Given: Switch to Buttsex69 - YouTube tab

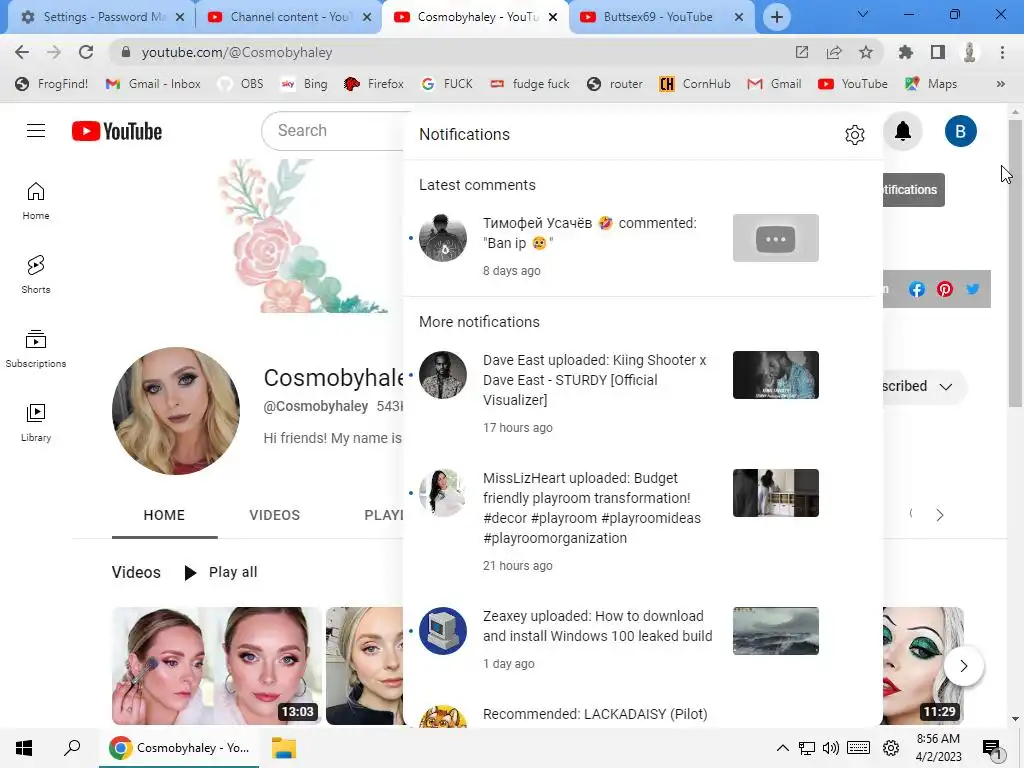Looking at the screenshot, I should click(x=661, y=17).
